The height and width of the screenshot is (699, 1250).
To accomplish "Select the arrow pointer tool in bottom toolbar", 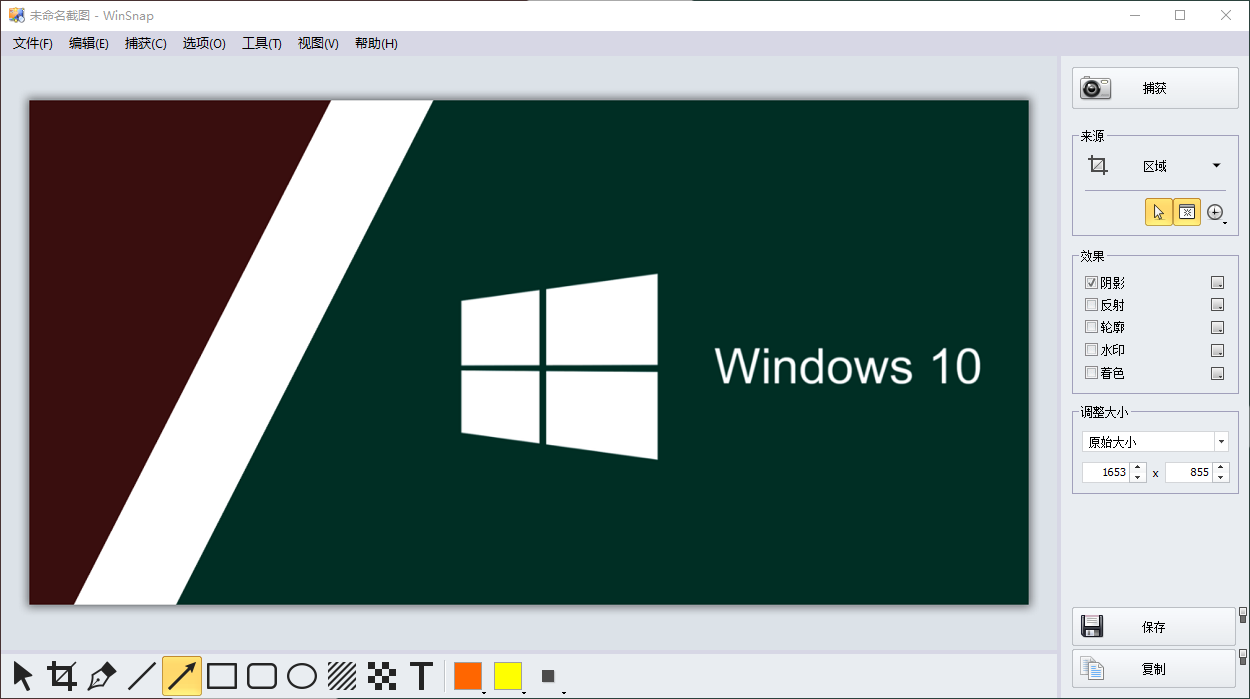I will tap(22, 676).
